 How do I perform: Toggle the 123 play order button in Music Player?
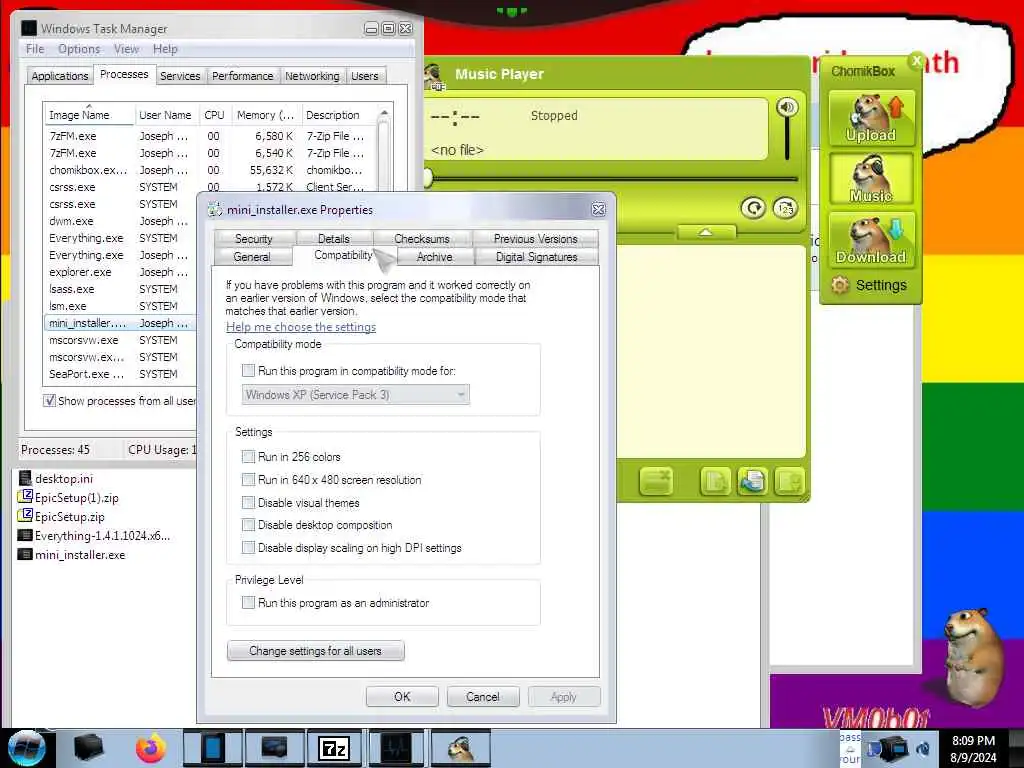pos(786,208)
